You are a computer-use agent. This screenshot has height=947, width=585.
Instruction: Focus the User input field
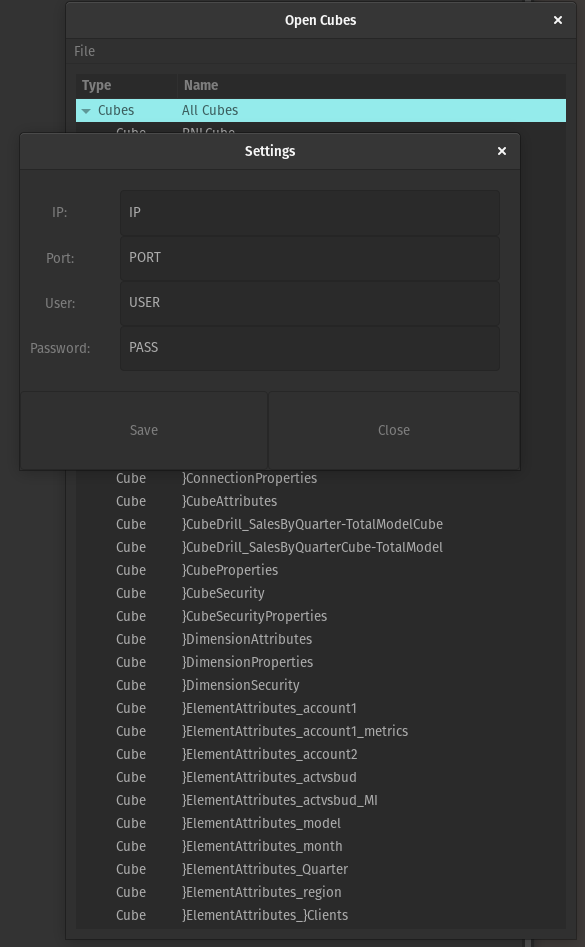(310, 303)
